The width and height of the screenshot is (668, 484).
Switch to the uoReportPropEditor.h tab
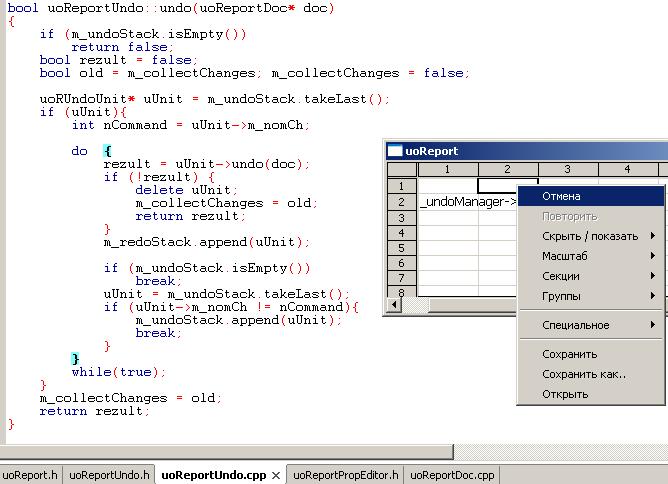tap(345, 476)
